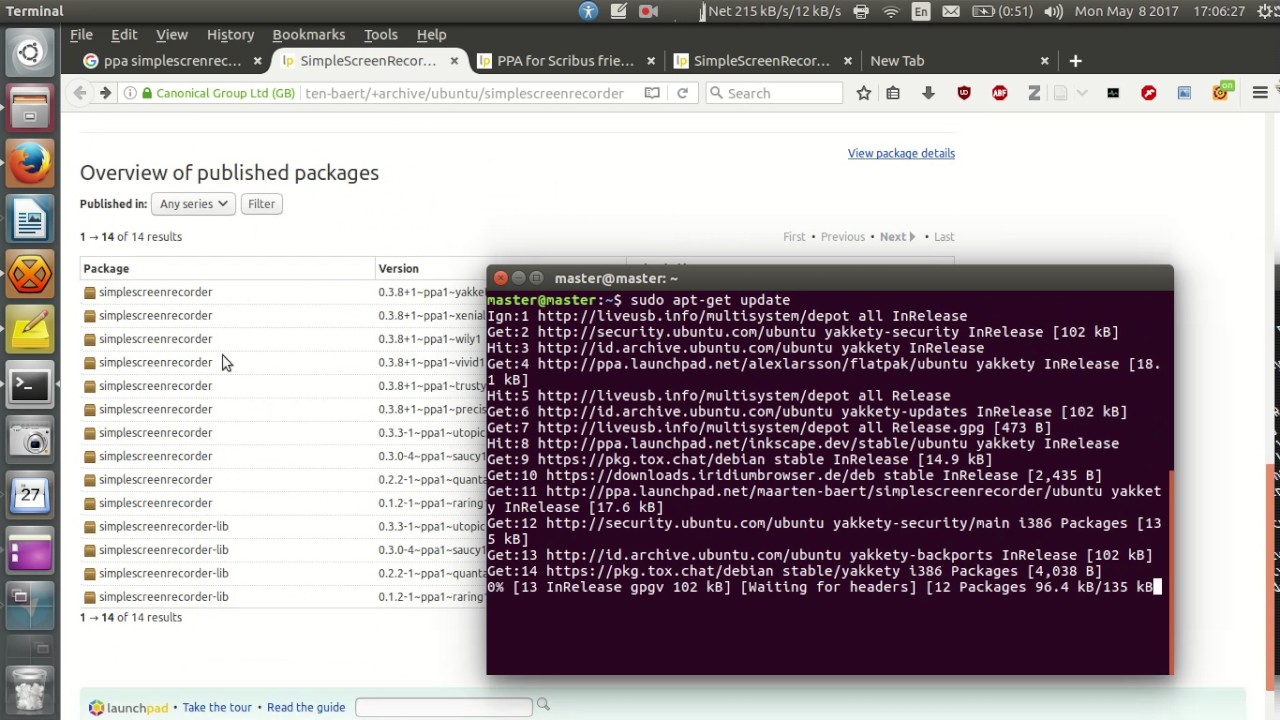Open the calendar app showing 27
Image resolution: width=1280 pixels, height=720 pixels.
(30, 494)
